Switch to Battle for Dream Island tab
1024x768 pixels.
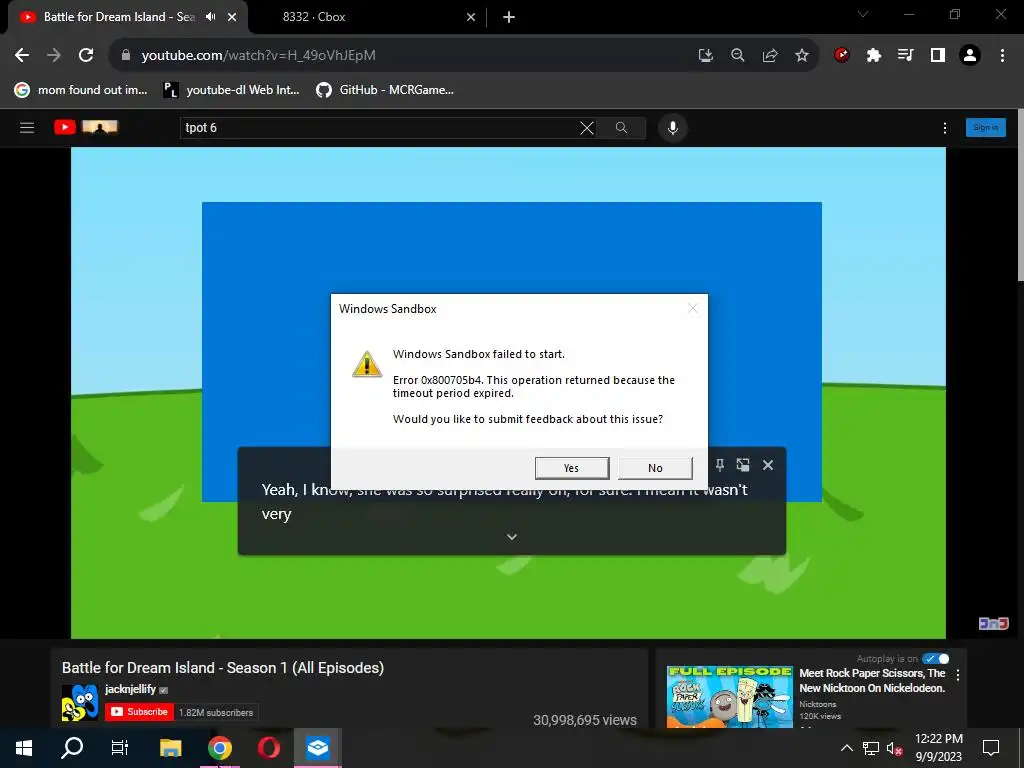[x=119, y=17]
